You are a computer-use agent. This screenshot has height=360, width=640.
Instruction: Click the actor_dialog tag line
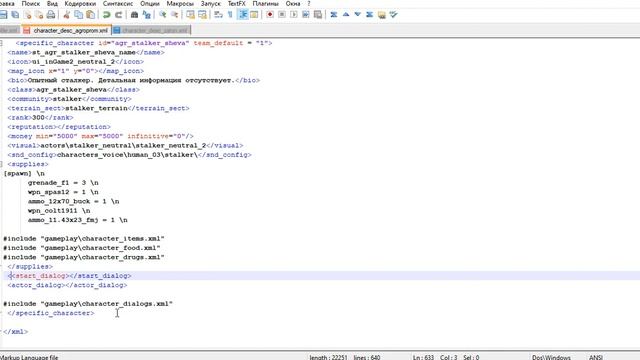[x=67, y=285]
